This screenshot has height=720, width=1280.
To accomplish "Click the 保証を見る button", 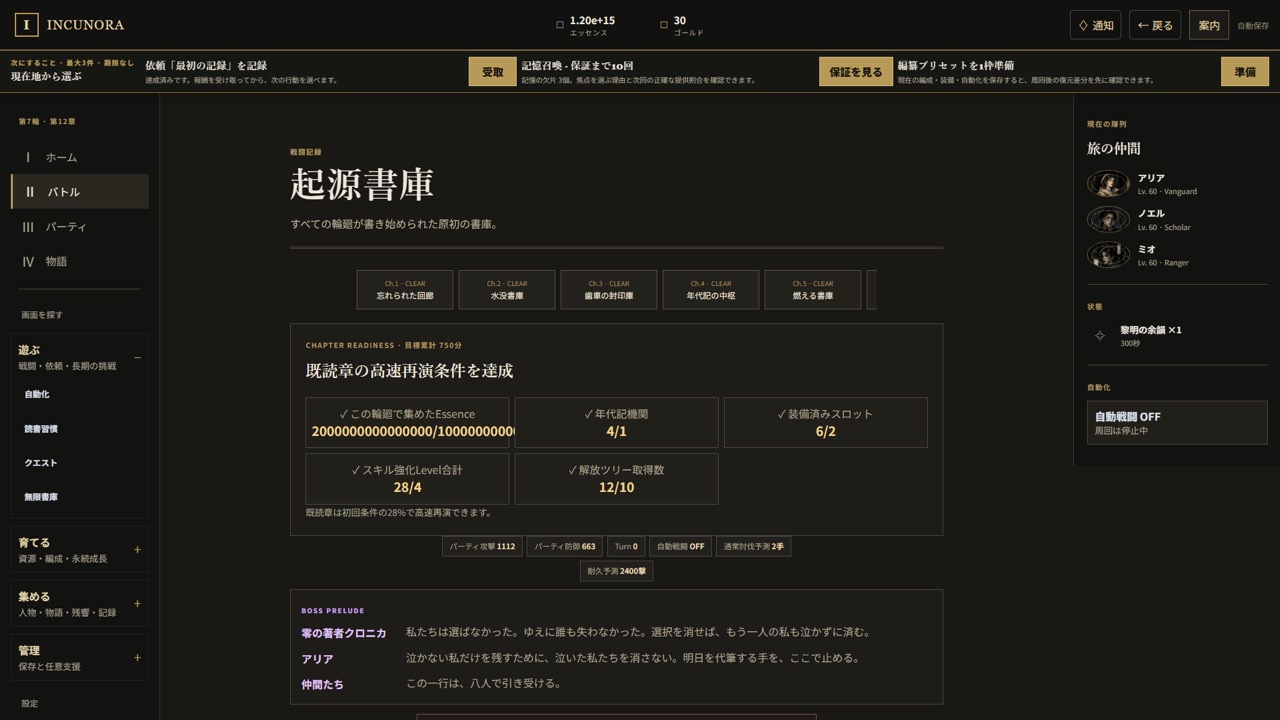I will pos(856,72).
